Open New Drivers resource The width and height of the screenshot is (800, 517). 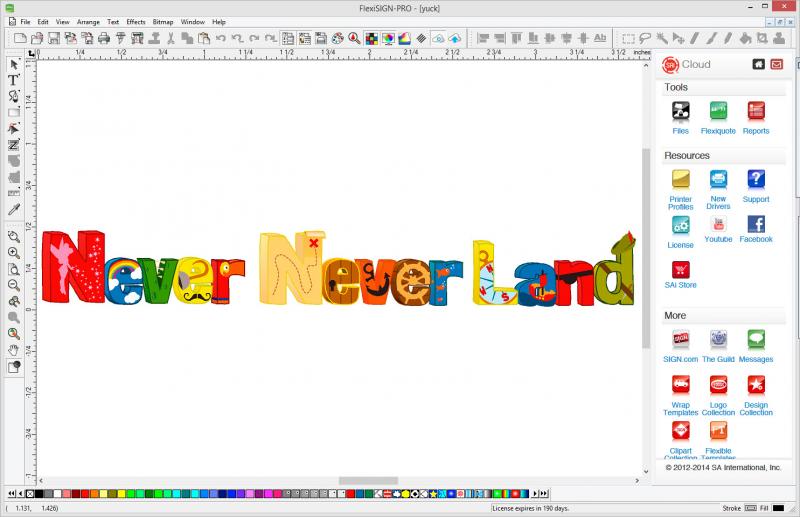[718, 190]
